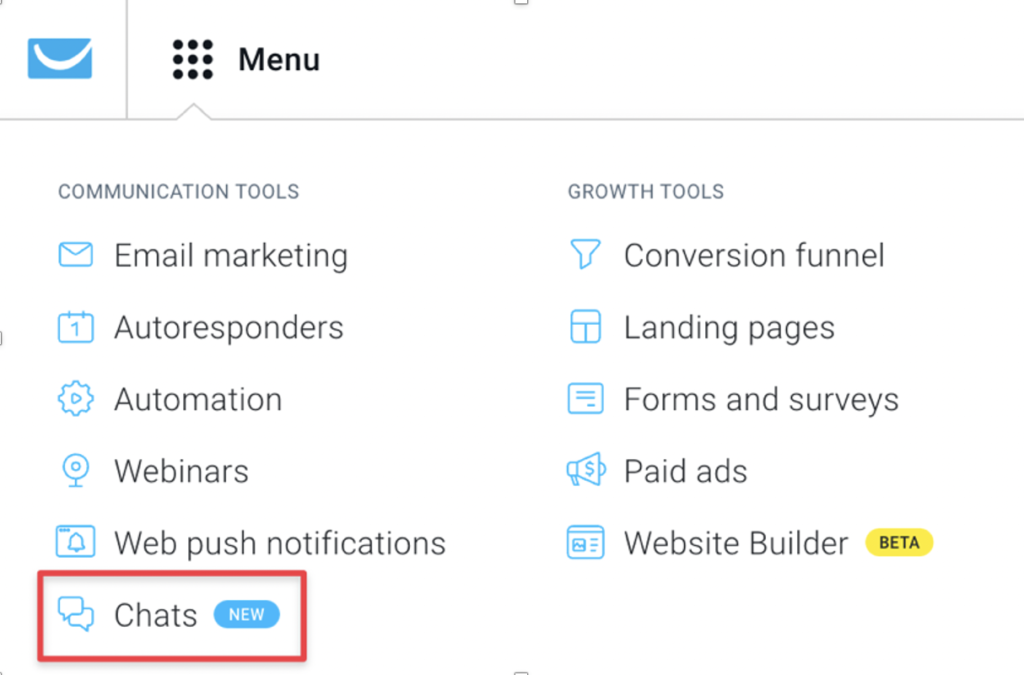
Task: Click the Web push notifications bell icon
Action: coord(76,542)
